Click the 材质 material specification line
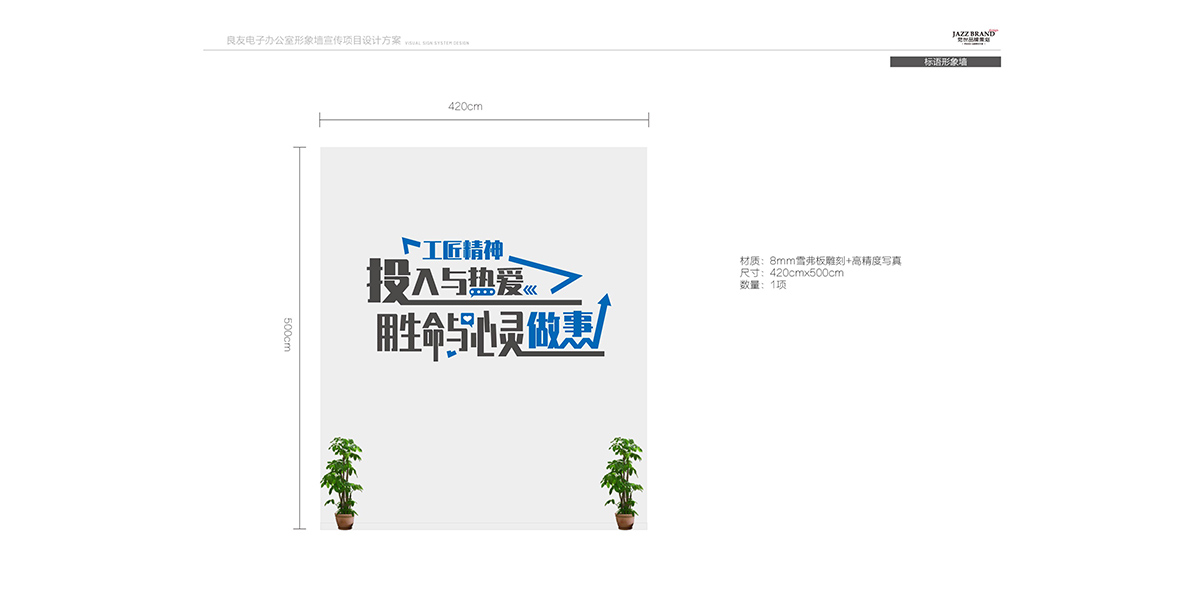1200x600 pixels. (820, 261)
